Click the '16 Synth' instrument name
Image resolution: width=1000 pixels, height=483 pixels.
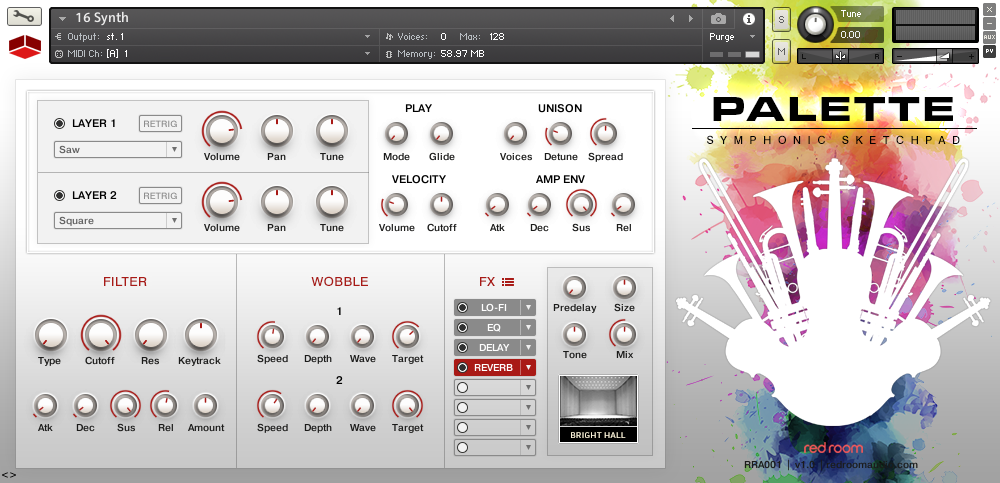(101, 18)
